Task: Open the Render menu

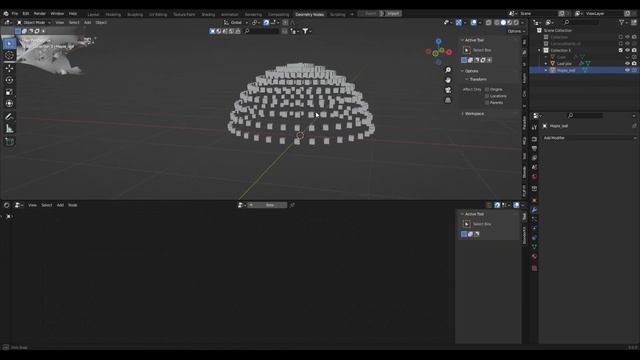Action: (x=40, y=13)
